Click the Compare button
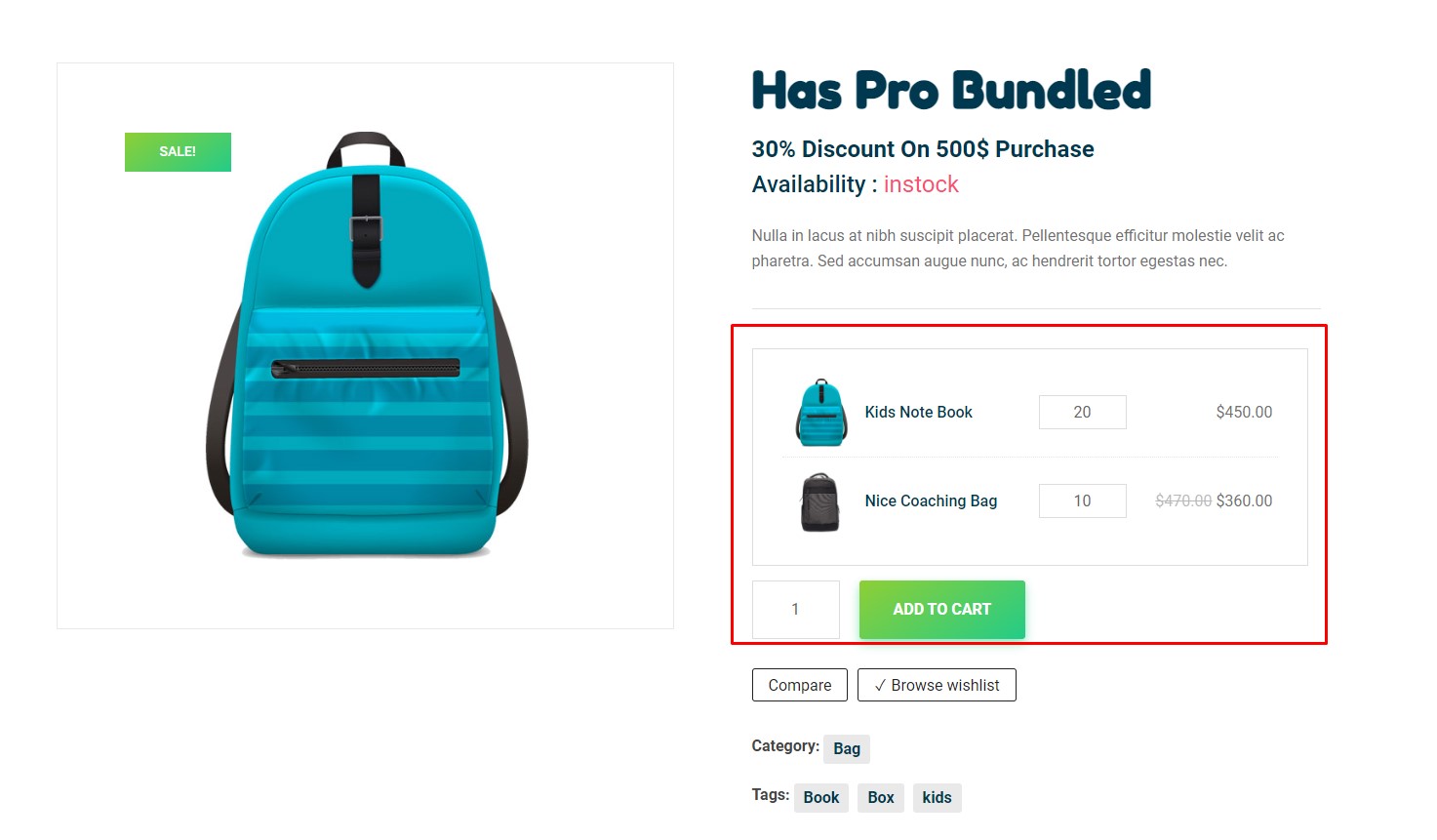 point(799,685)
